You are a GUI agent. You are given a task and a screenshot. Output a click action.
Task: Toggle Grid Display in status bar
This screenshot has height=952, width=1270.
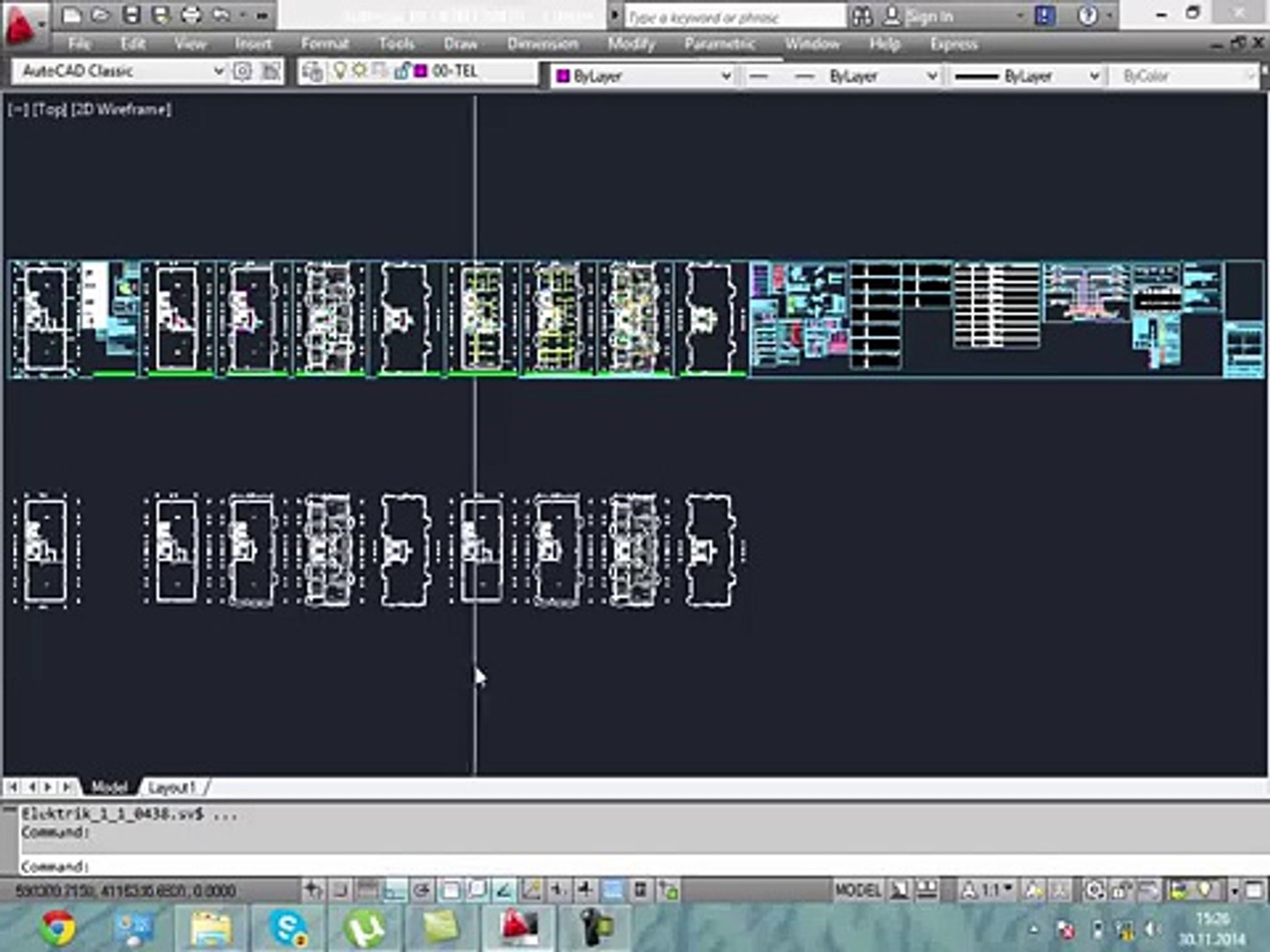tap(368, 890)
